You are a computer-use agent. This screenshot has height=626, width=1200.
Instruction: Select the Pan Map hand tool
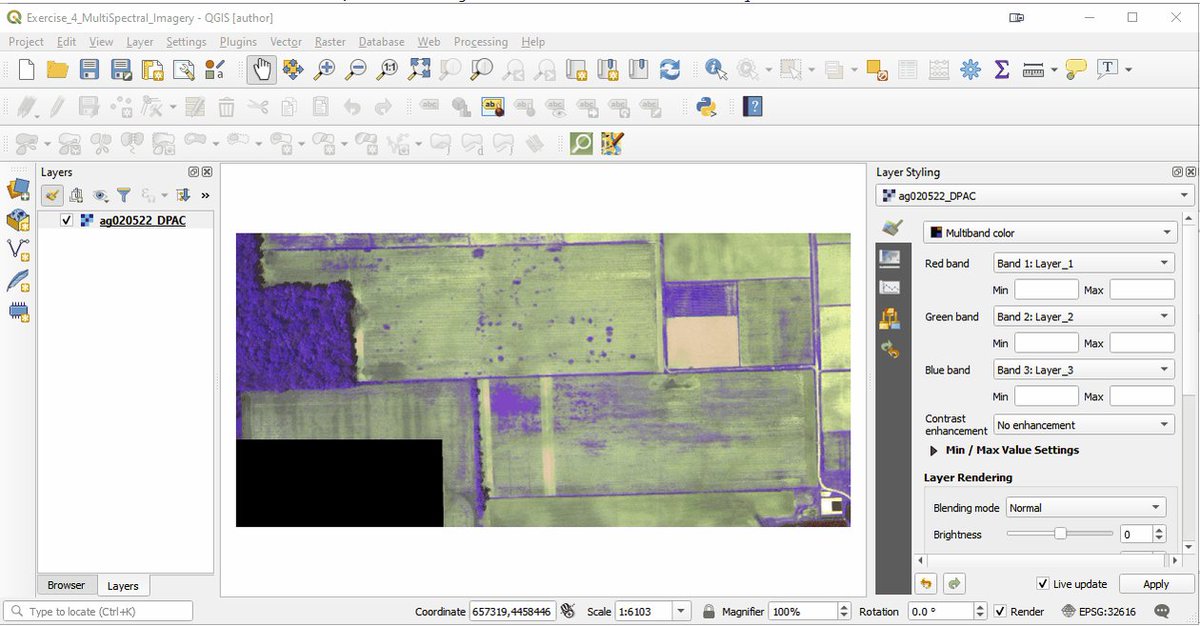(x=261, y=69)
